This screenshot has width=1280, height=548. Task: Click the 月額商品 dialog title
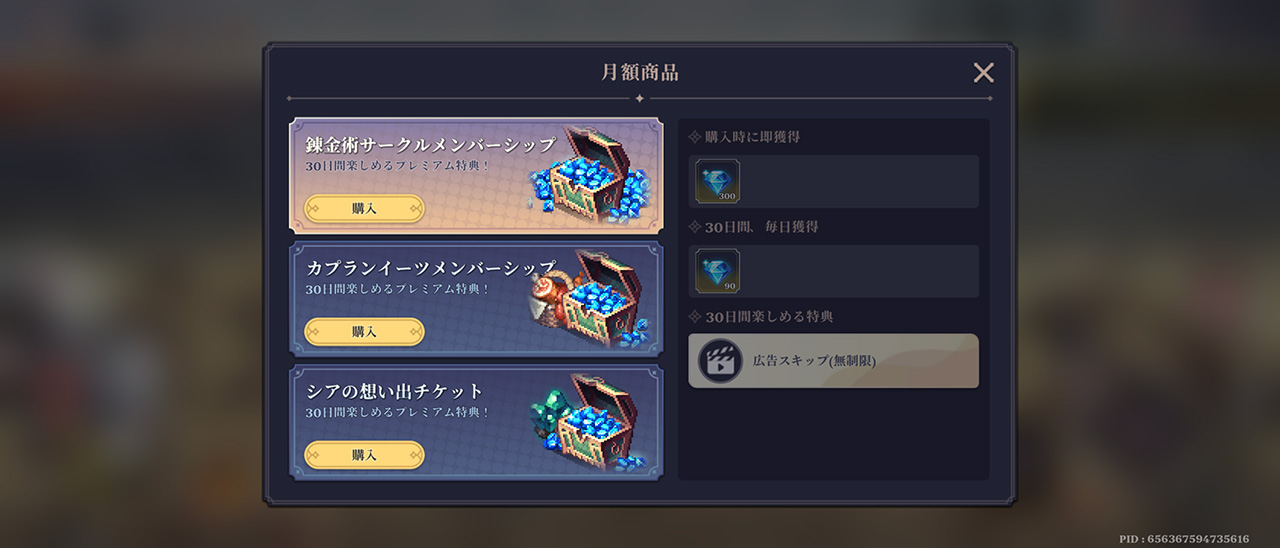[640, 72]
